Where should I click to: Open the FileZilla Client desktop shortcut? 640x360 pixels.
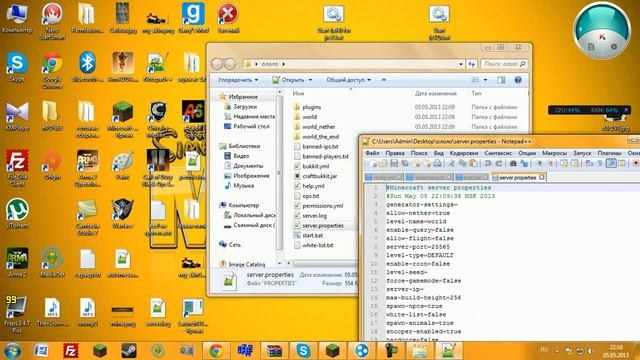[x=17, y=168]
